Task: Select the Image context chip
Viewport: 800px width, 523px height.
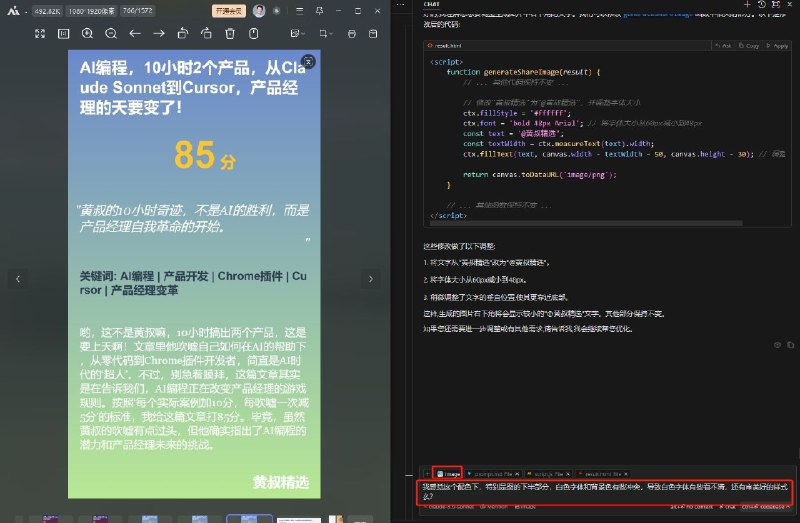Action: point(448,474)
